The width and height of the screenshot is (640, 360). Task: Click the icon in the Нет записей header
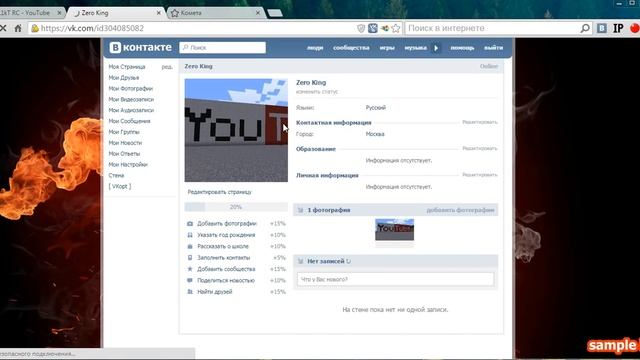300,261
